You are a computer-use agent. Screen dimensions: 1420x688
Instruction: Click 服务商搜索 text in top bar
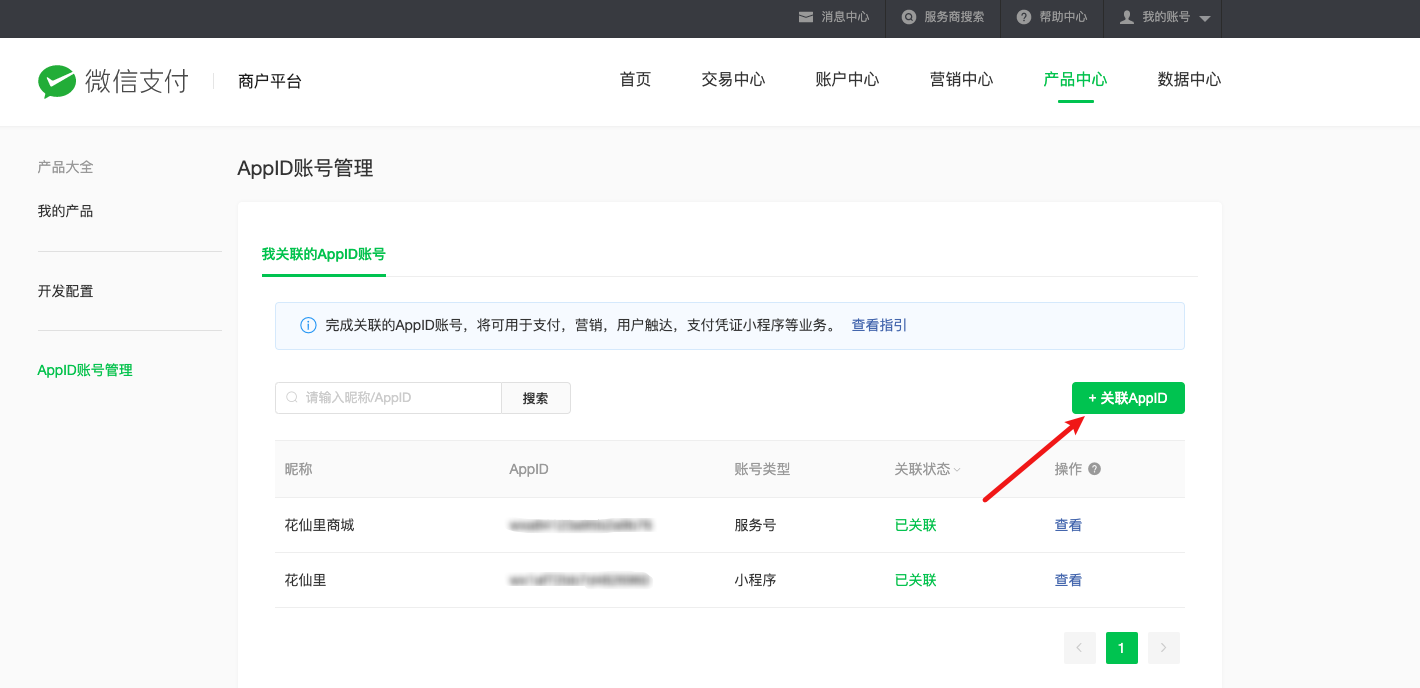coord(954,17)
